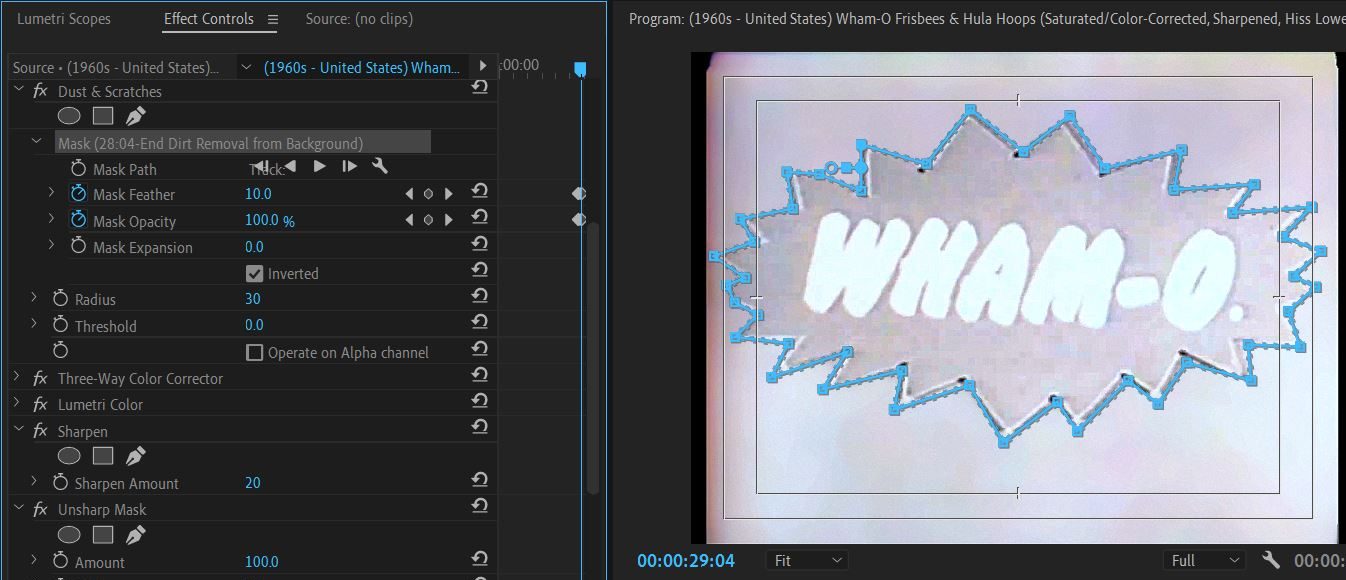1346x580 pixels.
Task: Open mask tracking options wrench
Action: coord(379,167)
